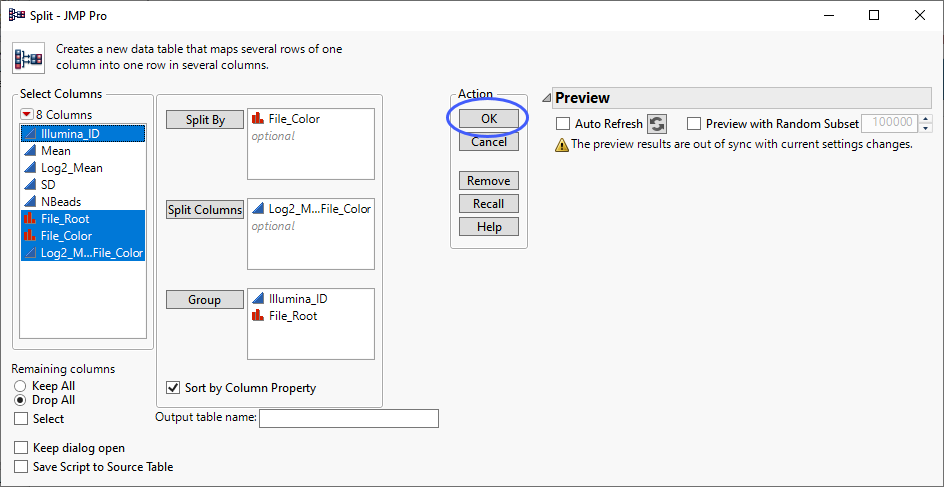Click the Recall button
The height and width of the screenshot is (487, 944).
[x=489, y=204]
